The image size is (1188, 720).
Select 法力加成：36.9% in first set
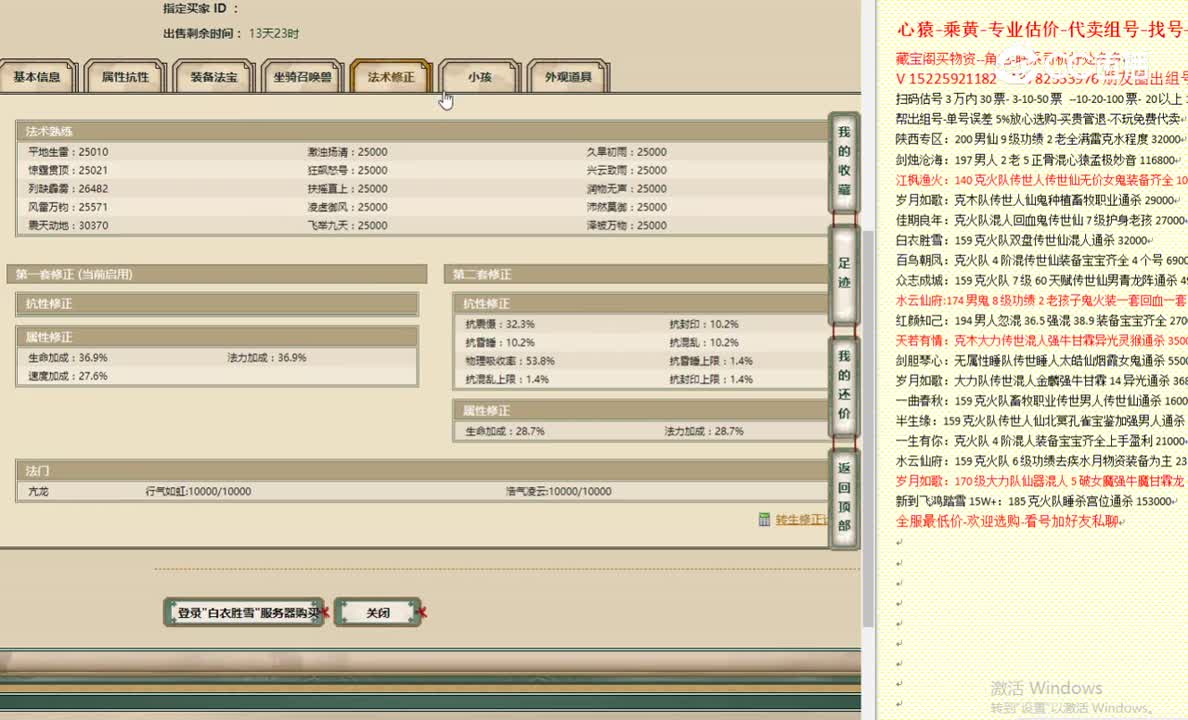267,358
